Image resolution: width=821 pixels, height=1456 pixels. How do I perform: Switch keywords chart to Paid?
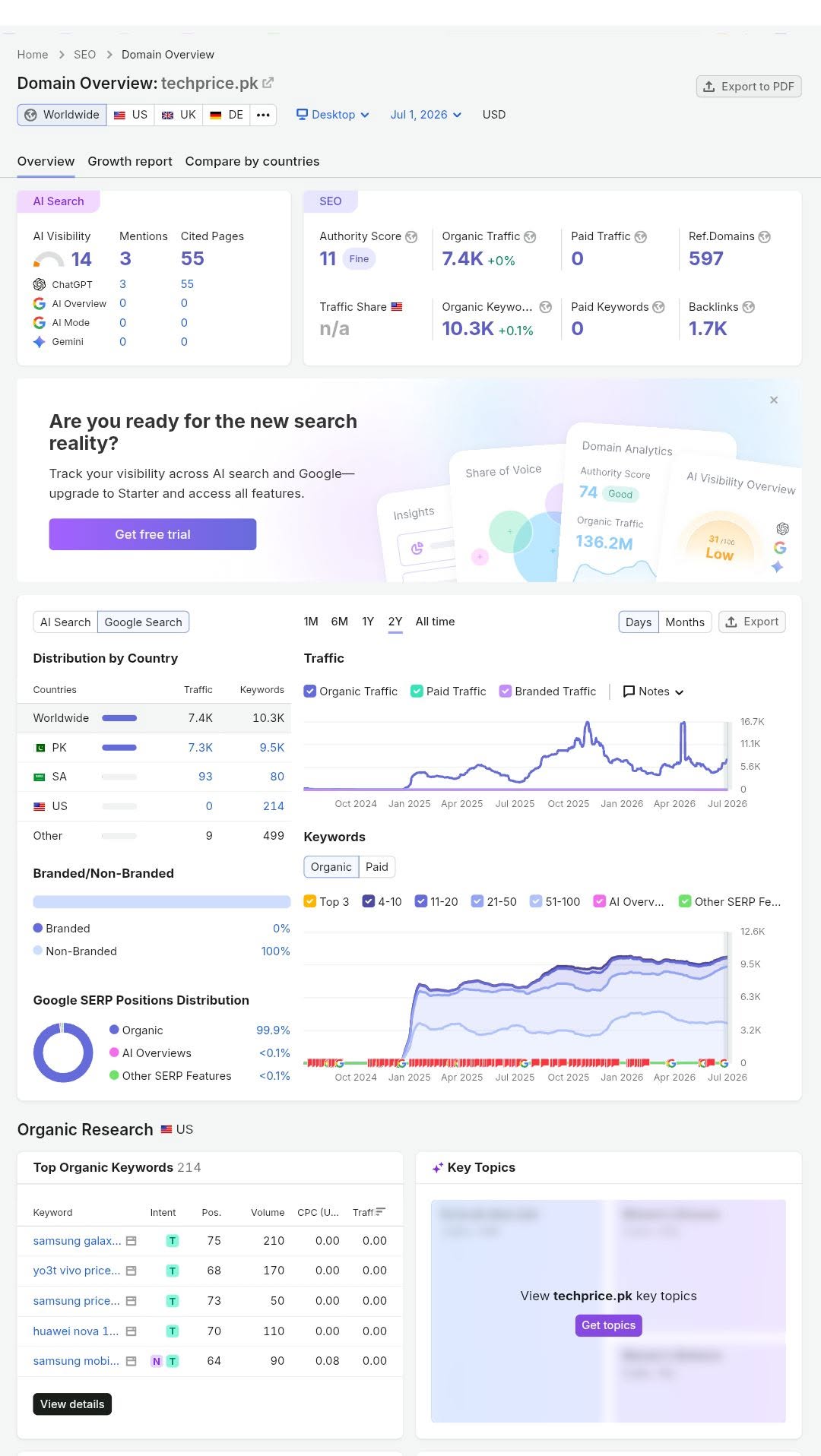point(377,867)
